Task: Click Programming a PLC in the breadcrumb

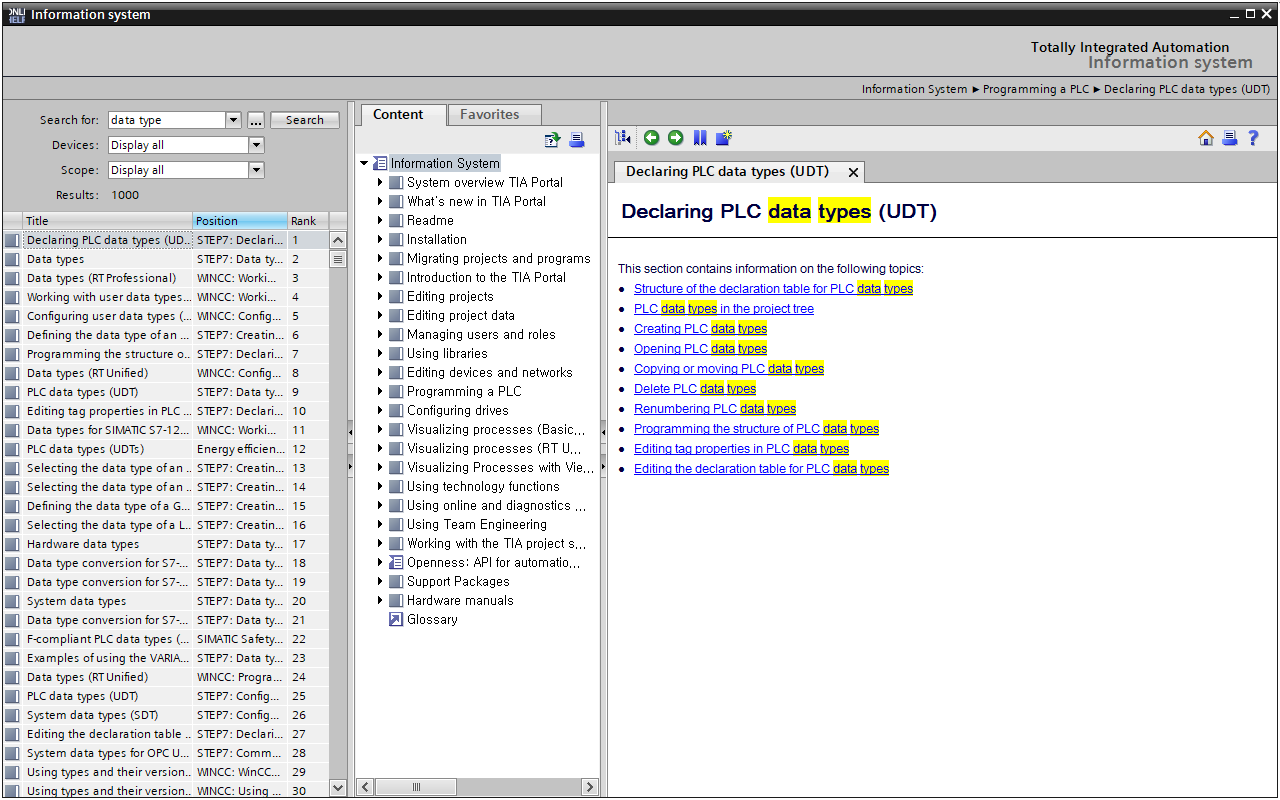Action: 1036,89
